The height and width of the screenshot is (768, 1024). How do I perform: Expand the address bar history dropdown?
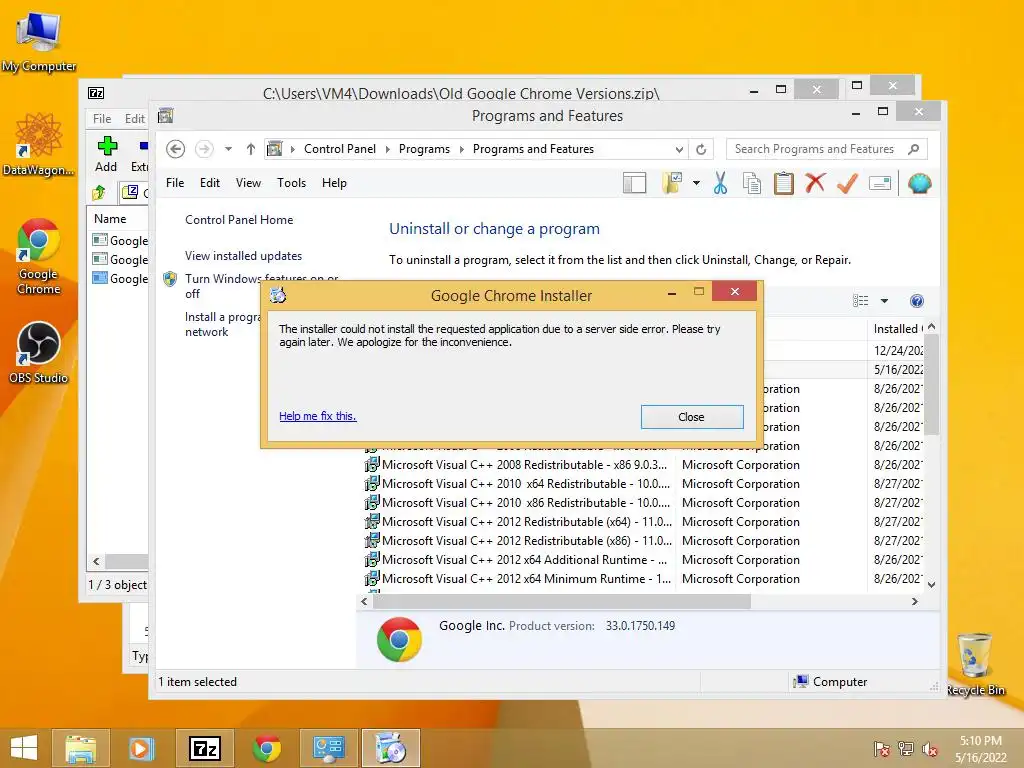(679, 149)
